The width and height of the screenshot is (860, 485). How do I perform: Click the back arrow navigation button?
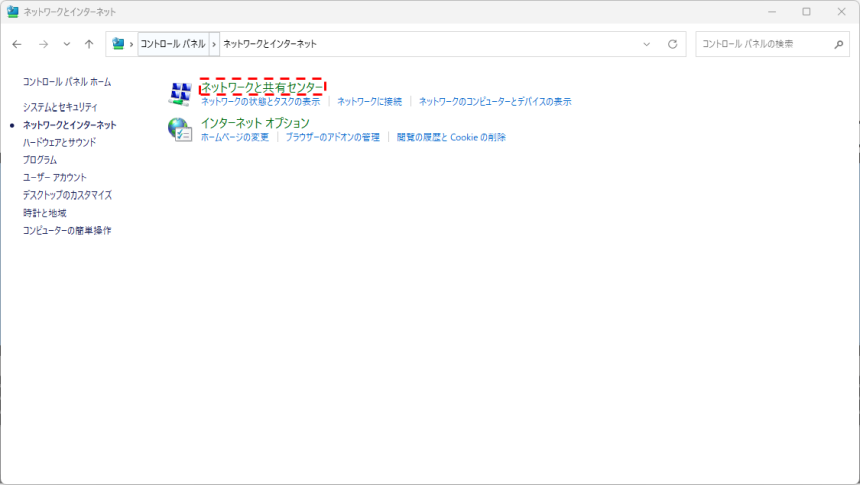point(17,44)
